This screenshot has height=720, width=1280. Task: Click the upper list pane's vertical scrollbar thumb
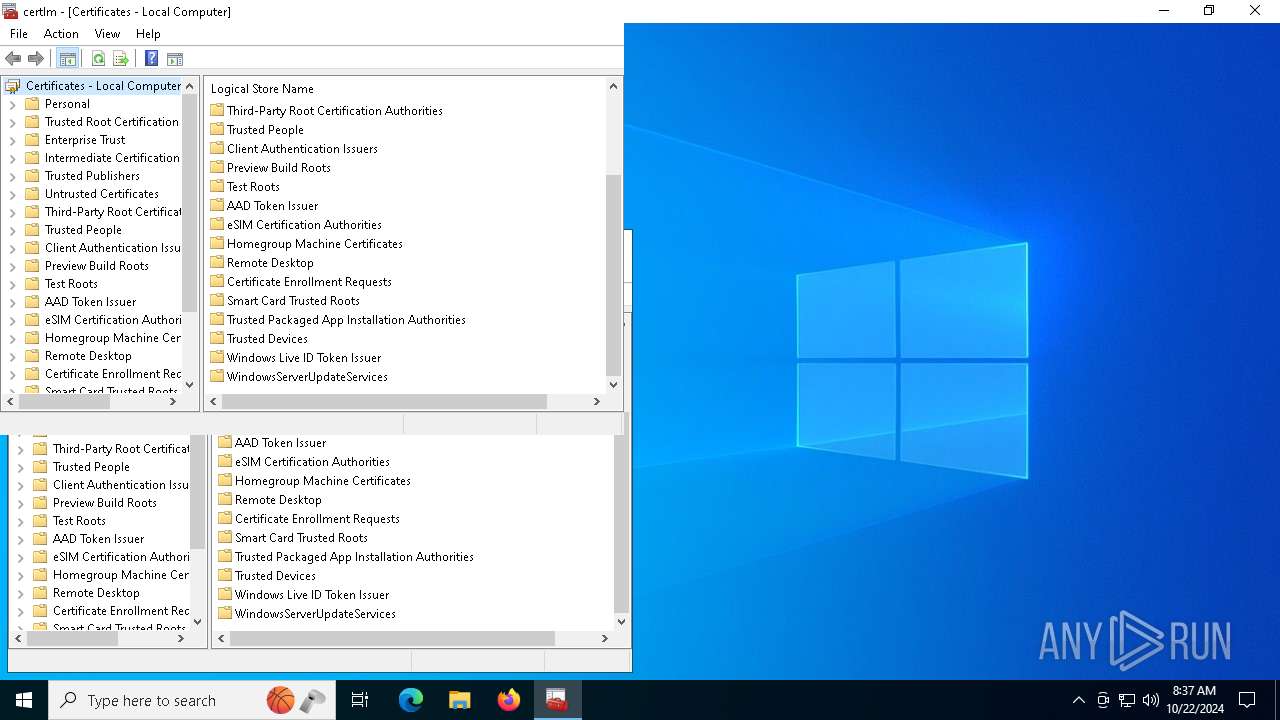[x=614, y=275]
